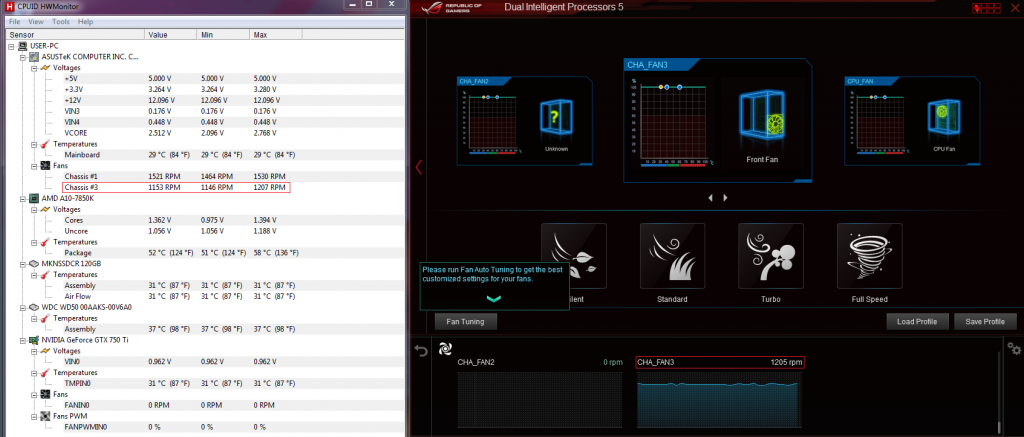Collapse the USER-PC tree root

[10, 45]
